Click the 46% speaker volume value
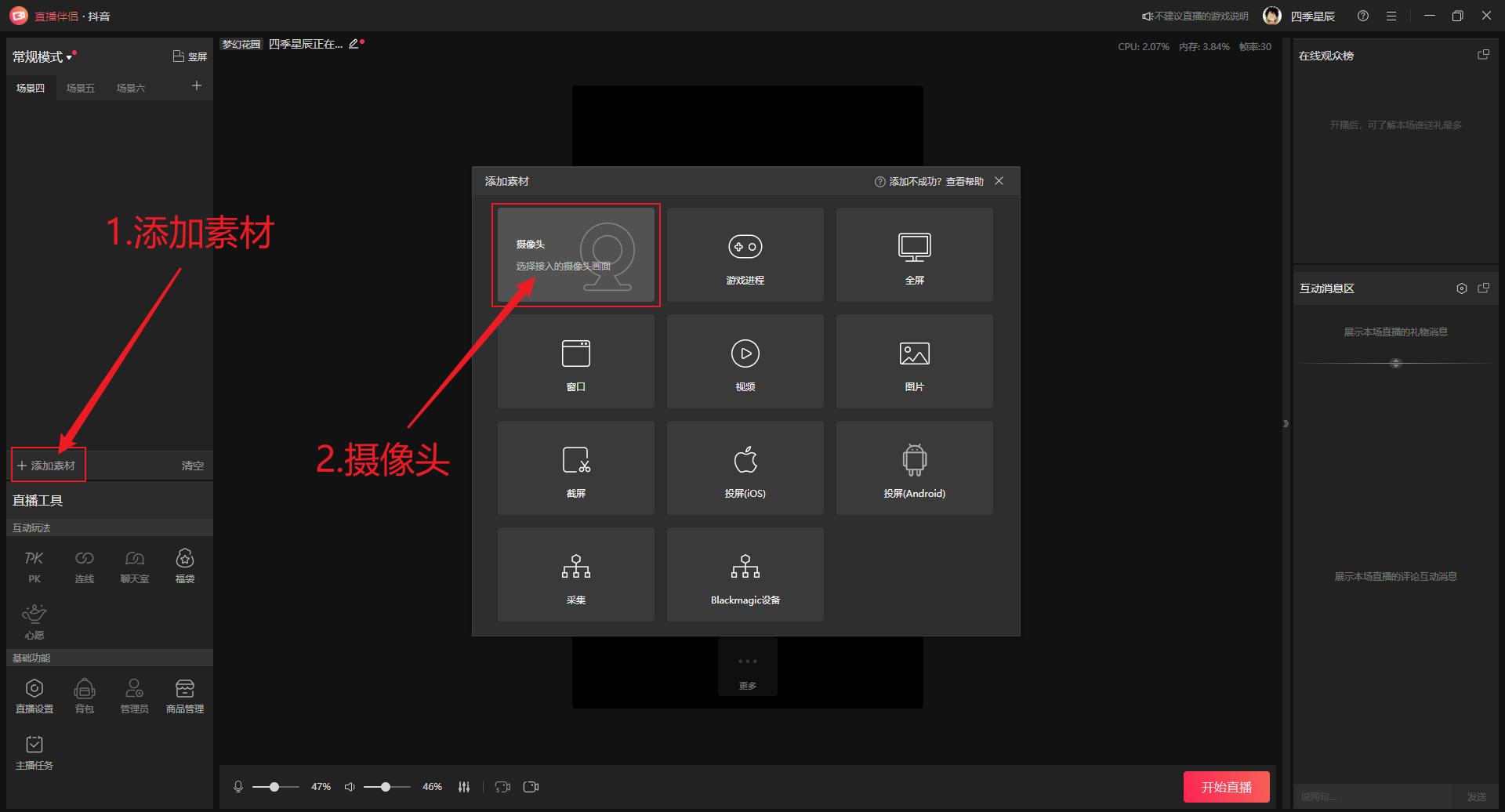 click(x=433, y=786)
